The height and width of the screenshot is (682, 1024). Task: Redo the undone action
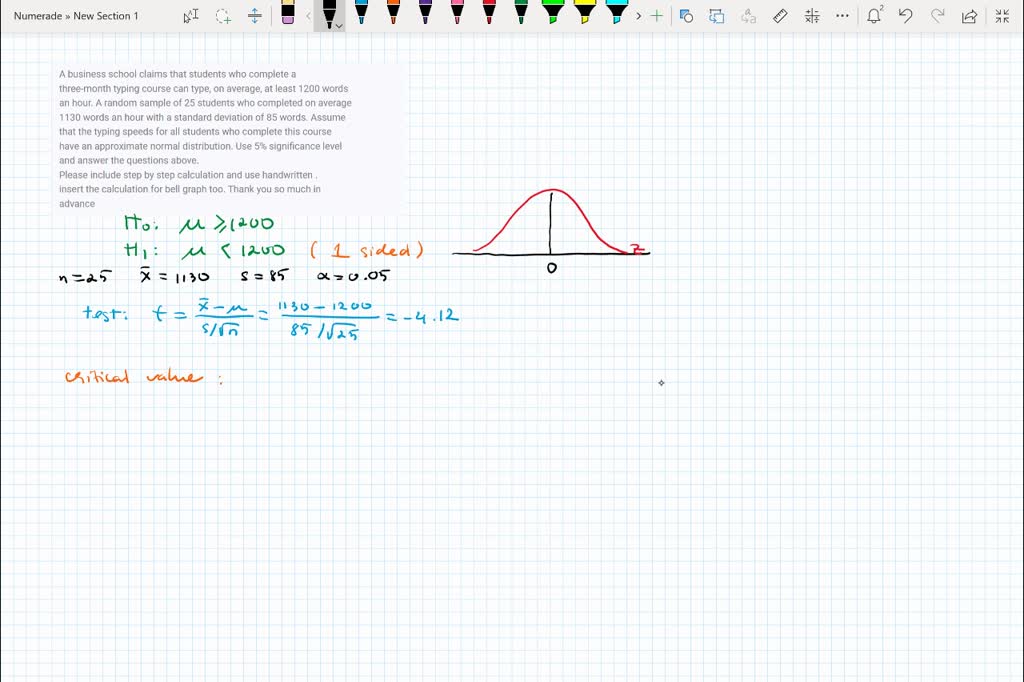[x=938, y=16]
